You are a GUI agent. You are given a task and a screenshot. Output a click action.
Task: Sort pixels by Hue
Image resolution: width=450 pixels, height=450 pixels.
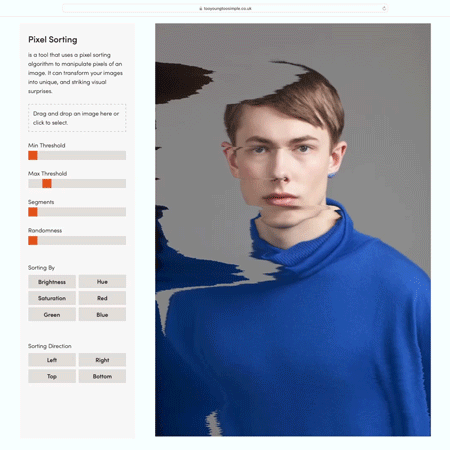click(102, 282)
